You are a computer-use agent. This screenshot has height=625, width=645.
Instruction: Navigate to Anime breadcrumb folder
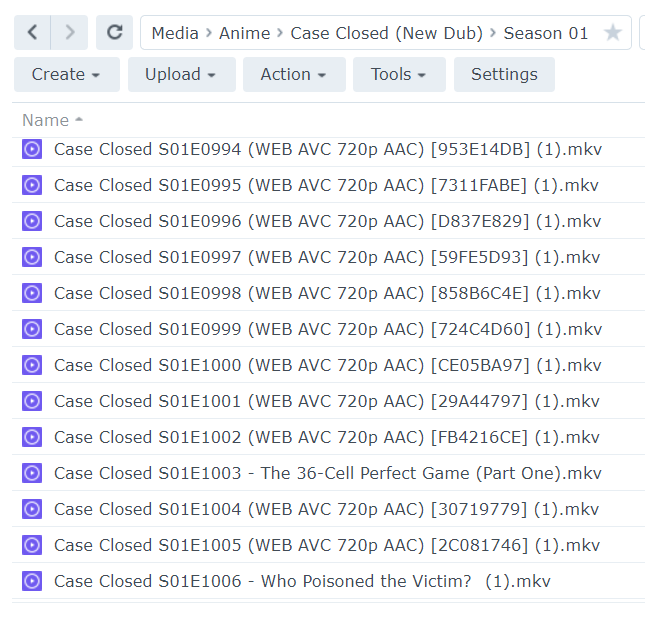(x=245, y=33)
